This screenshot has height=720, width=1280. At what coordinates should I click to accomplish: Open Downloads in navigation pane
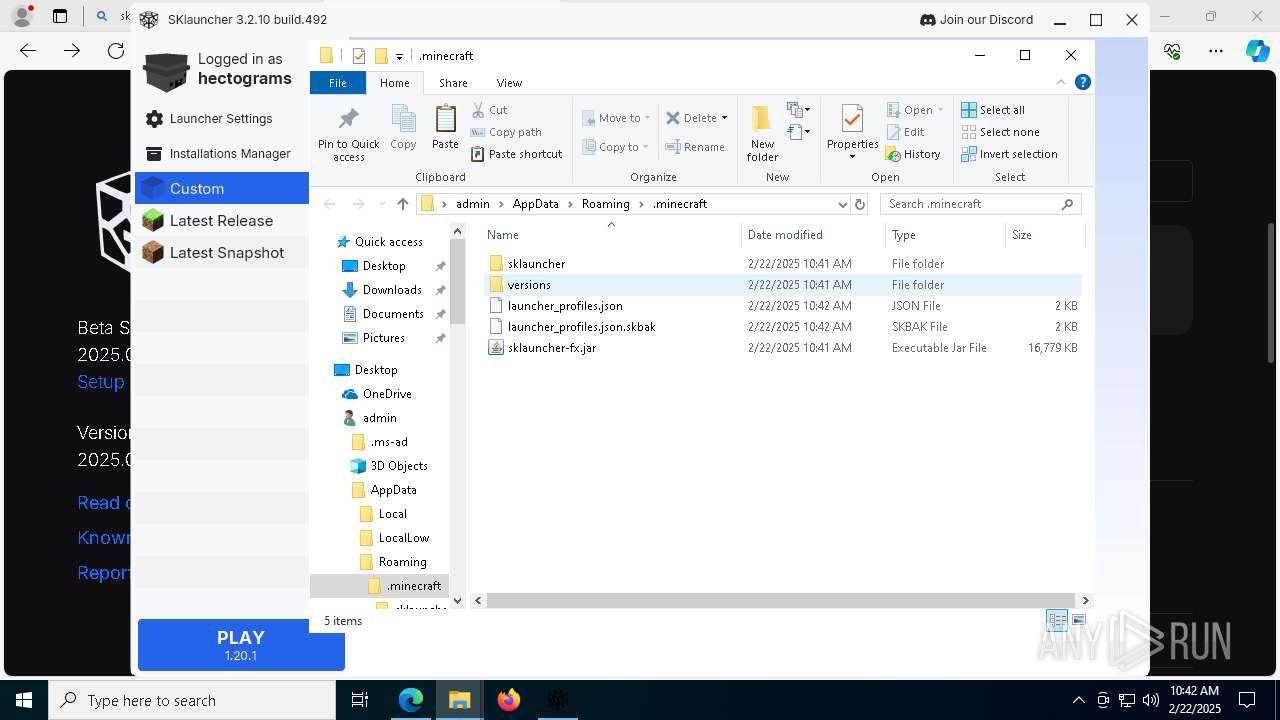point(392,290)
